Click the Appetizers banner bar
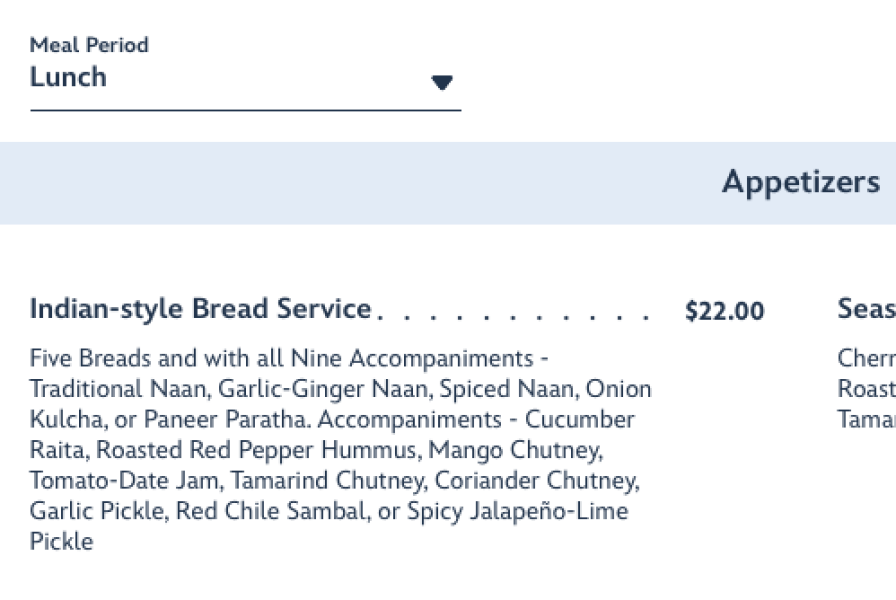The height and width of the screenshot is (600, 896). (x=448, y=182)
